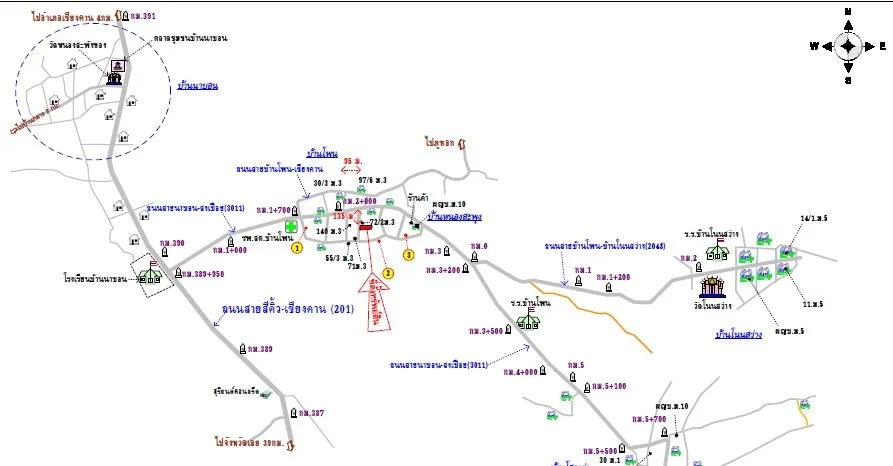The width and height of the screenshot is (893, 466).
Task: Click the milestone text กม.3 near the junction
Action: 433,251
